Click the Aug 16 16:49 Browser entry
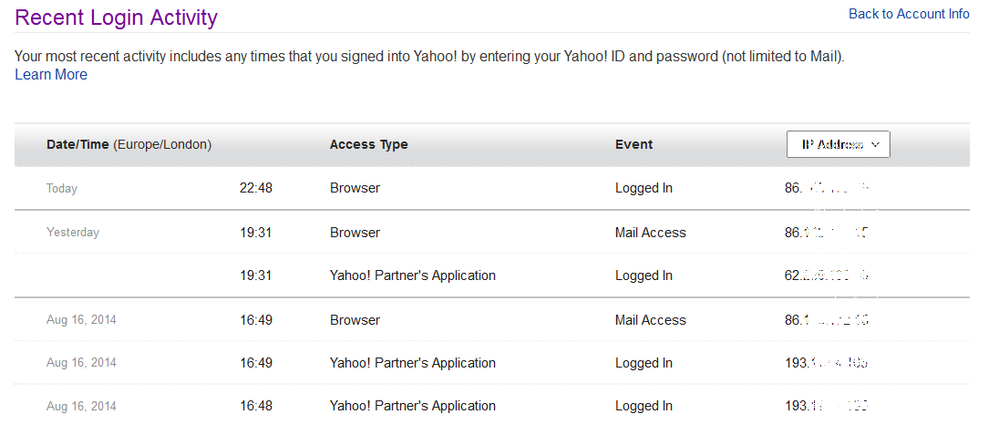Image resolution: width=999 pixels, height=427 pixels. point(355,320)
